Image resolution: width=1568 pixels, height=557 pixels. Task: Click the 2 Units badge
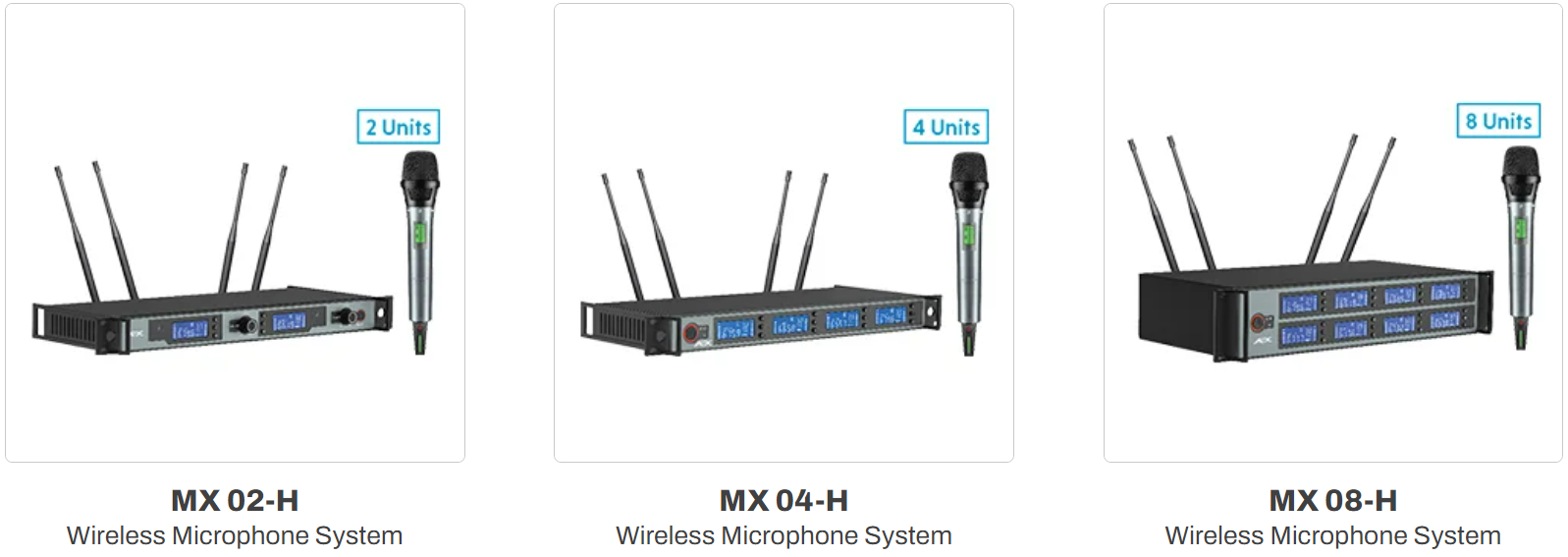pyautogui.click(x=398, y=127)
